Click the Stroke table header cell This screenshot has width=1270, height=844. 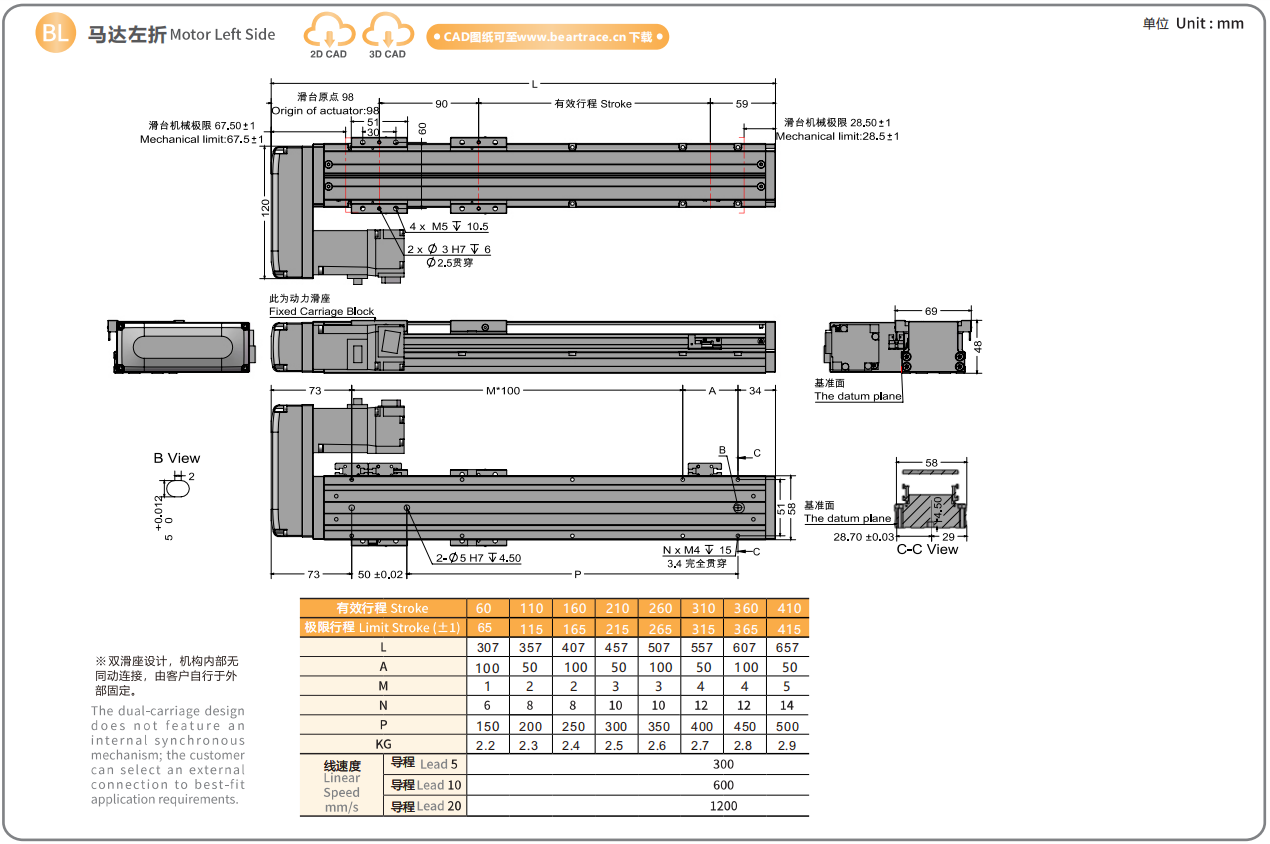click(383, 608)
